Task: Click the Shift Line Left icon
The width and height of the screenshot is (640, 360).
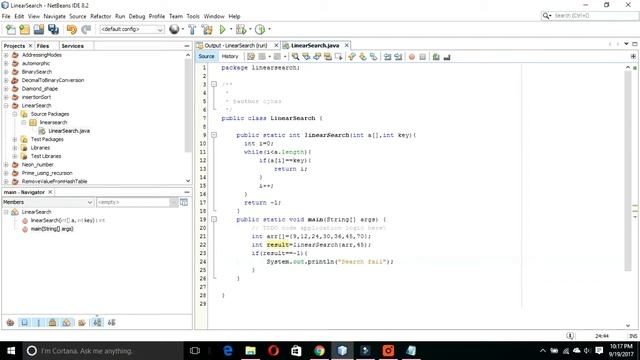Action: pyautogui.click(x=387, y=57)
